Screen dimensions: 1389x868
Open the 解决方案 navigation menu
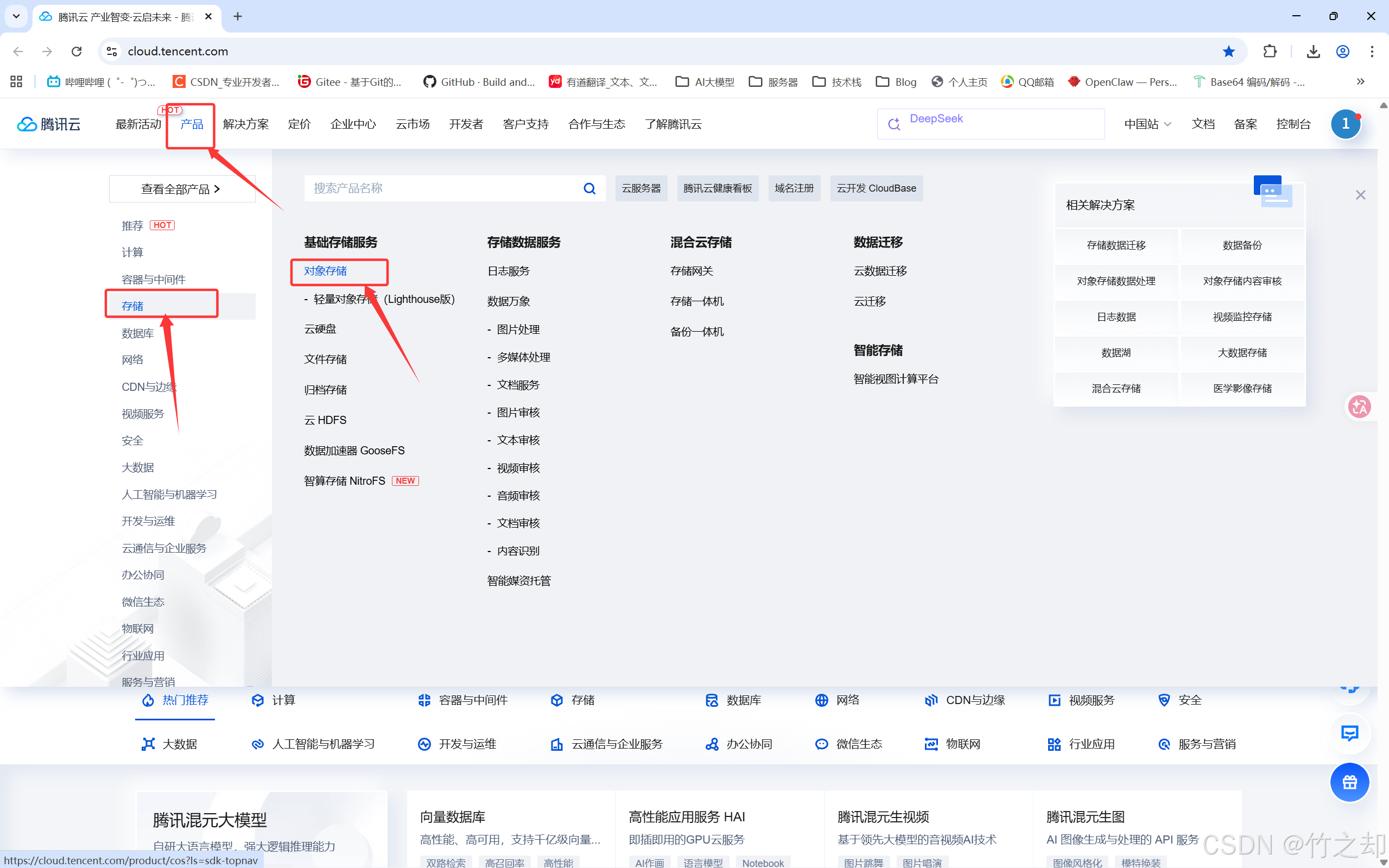(x=246, y=124)
